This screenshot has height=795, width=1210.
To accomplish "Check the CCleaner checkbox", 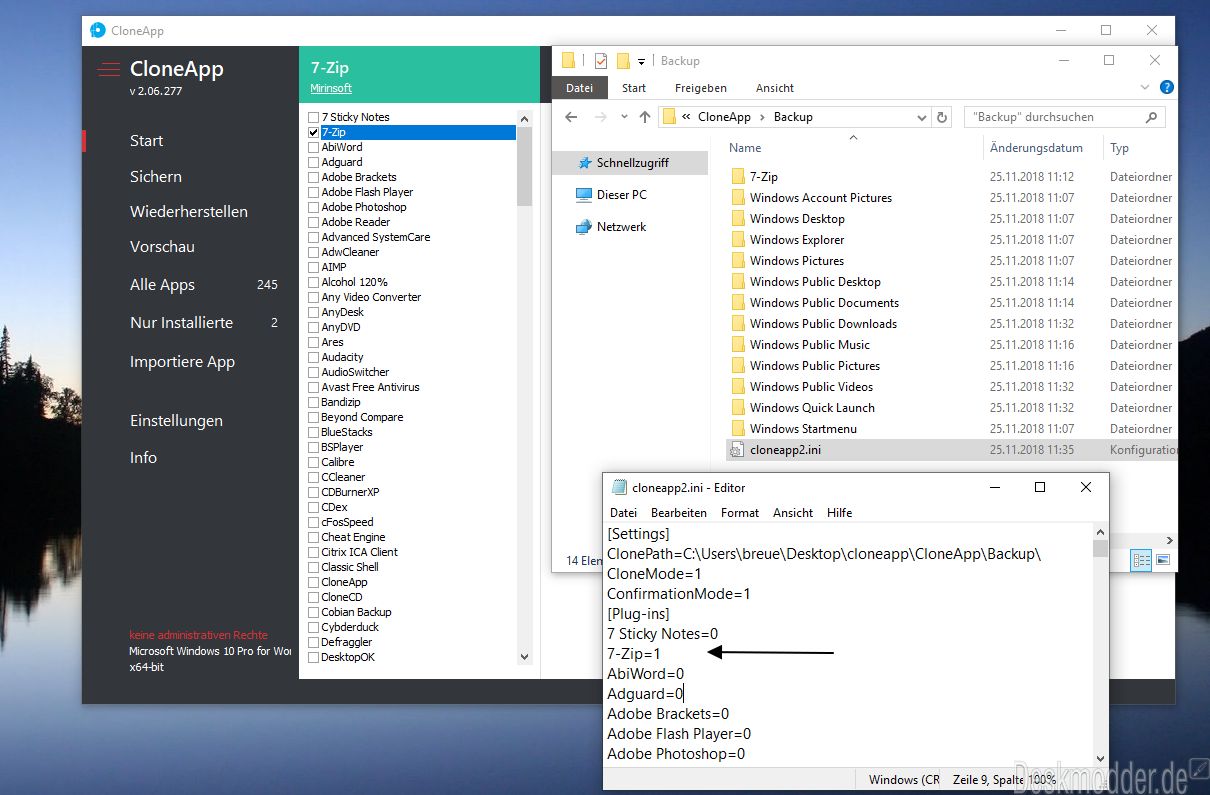I will click(x=314, y=477).
